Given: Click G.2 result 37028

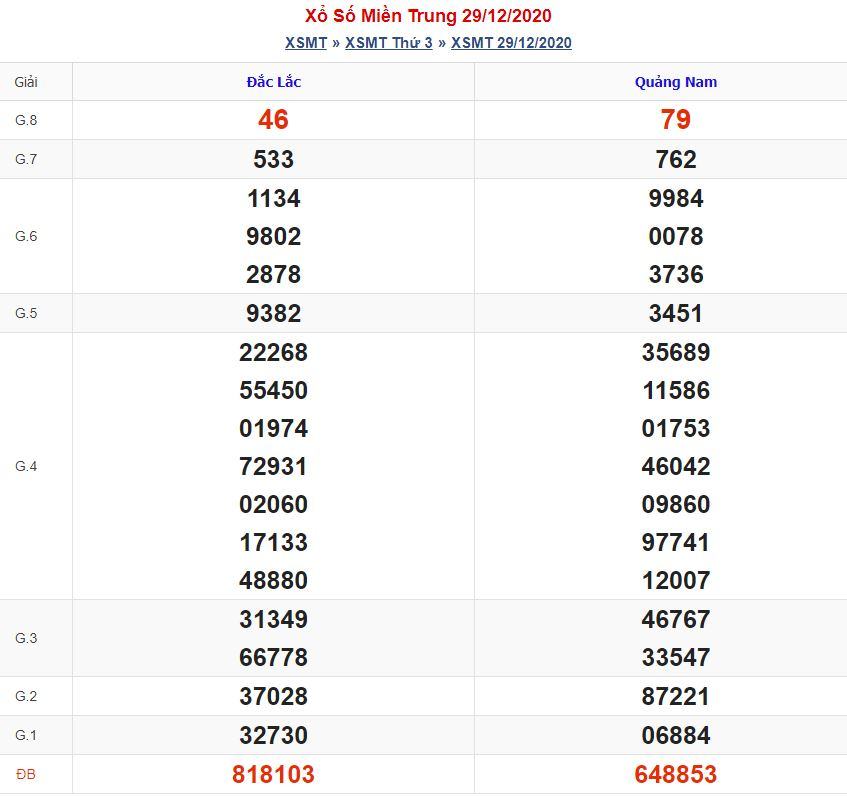Looking at the screenshot, I should tap(273, 696).
